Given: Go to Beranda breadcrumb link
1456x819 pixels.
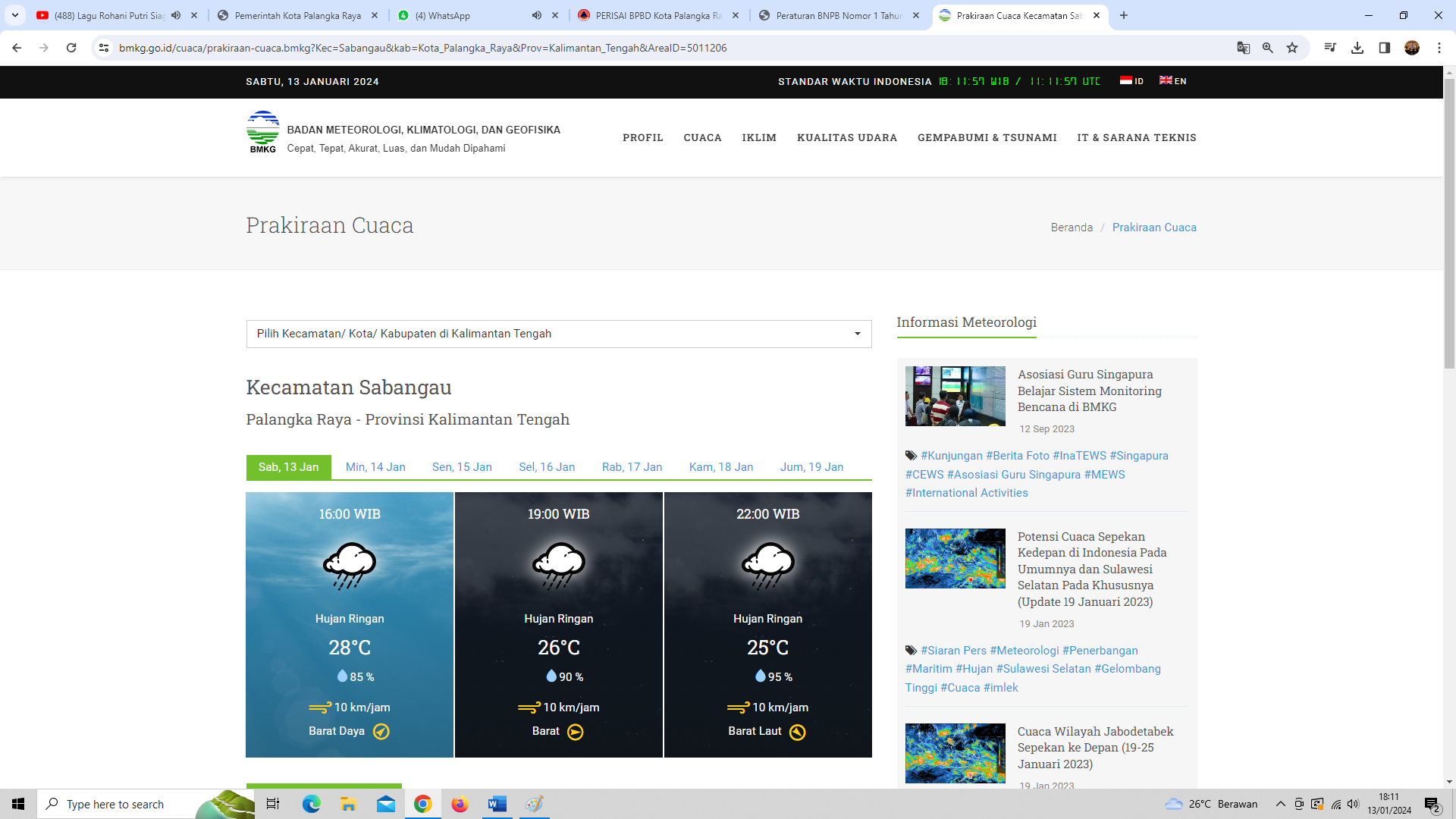Looking at the screenshot, I should 1072,227.
